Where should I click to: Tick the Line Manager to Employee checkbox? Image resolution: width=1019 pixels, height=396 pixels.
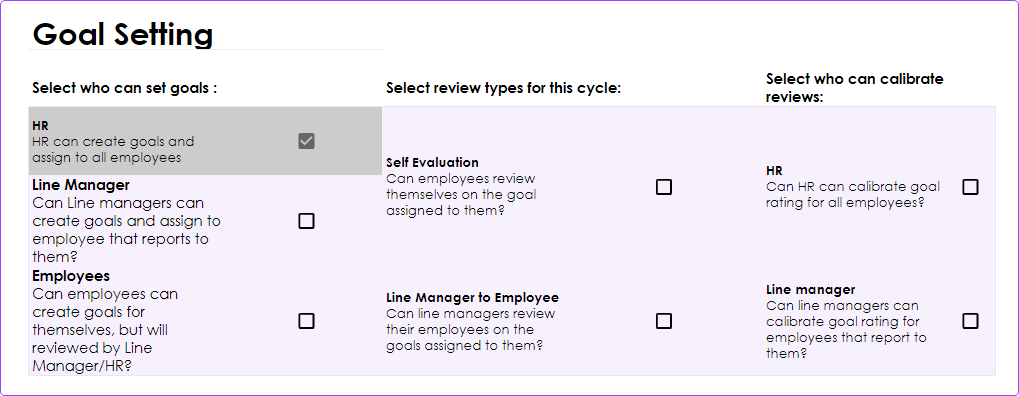pyautogui.click(x=664, y=321)
